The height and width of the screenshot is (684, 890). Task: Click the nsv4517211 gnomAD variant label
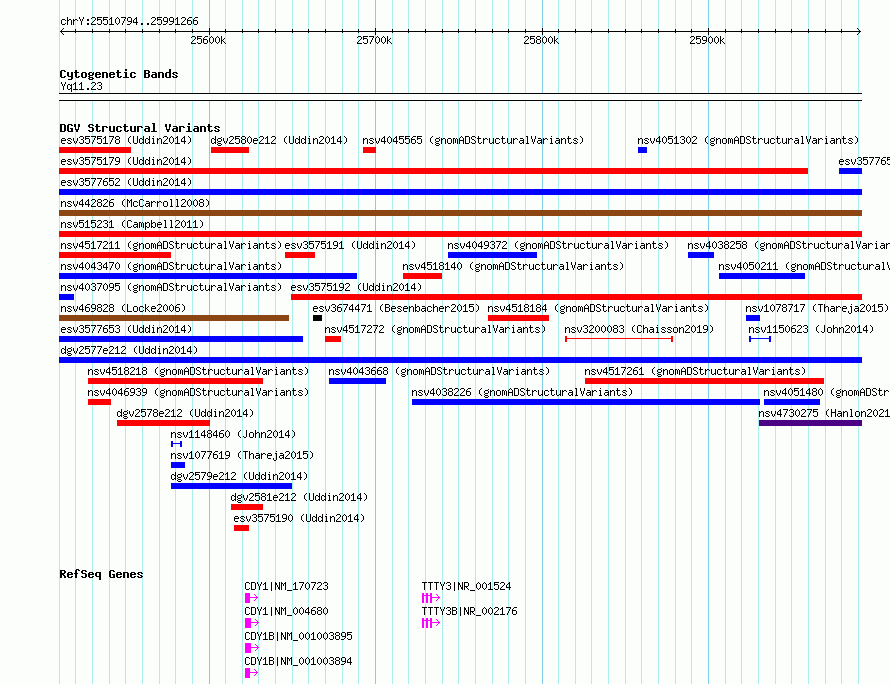[171, 245]
